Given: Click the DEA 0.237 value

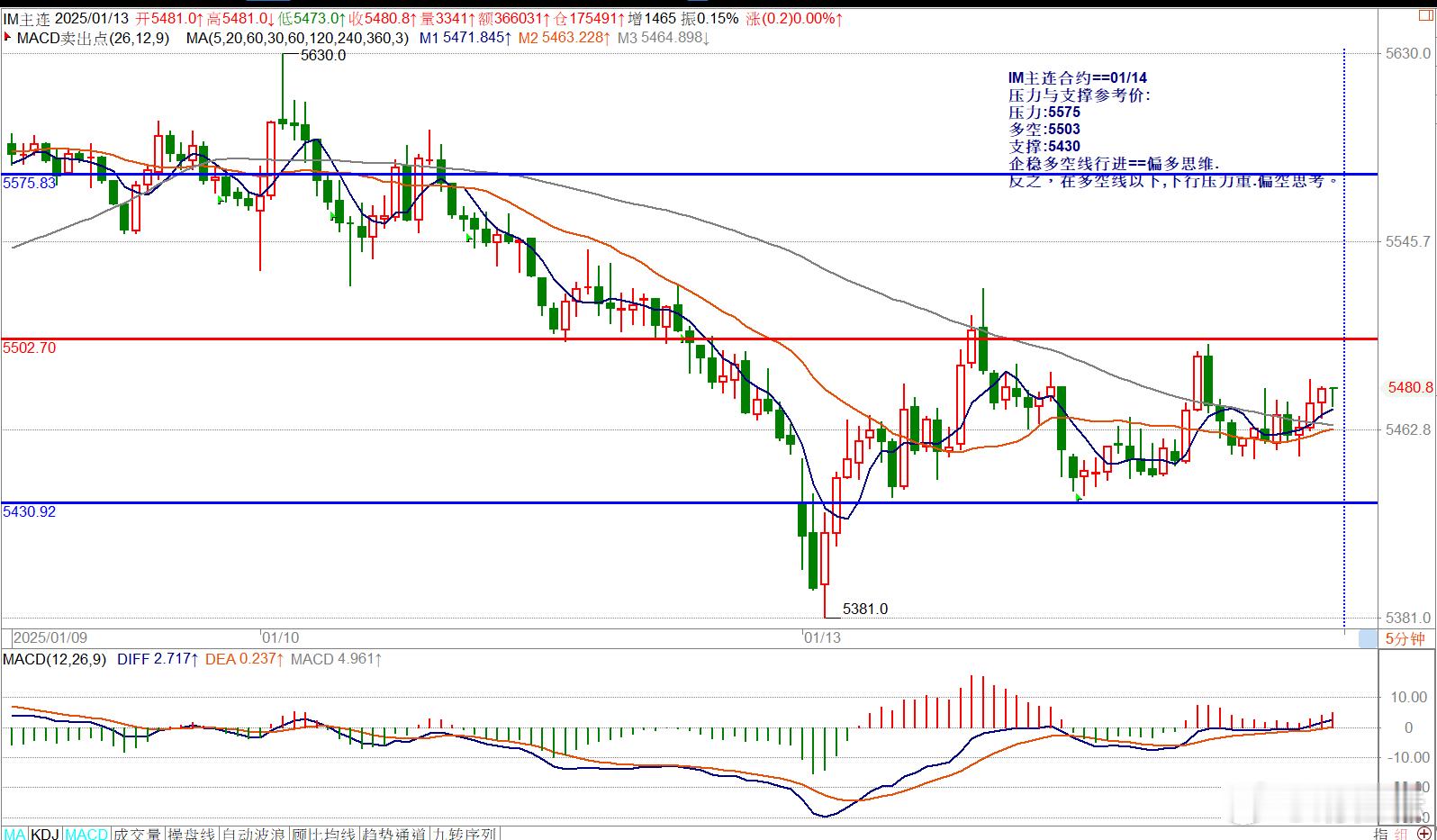Looking at the screenshot, I should tap(245, 659).
